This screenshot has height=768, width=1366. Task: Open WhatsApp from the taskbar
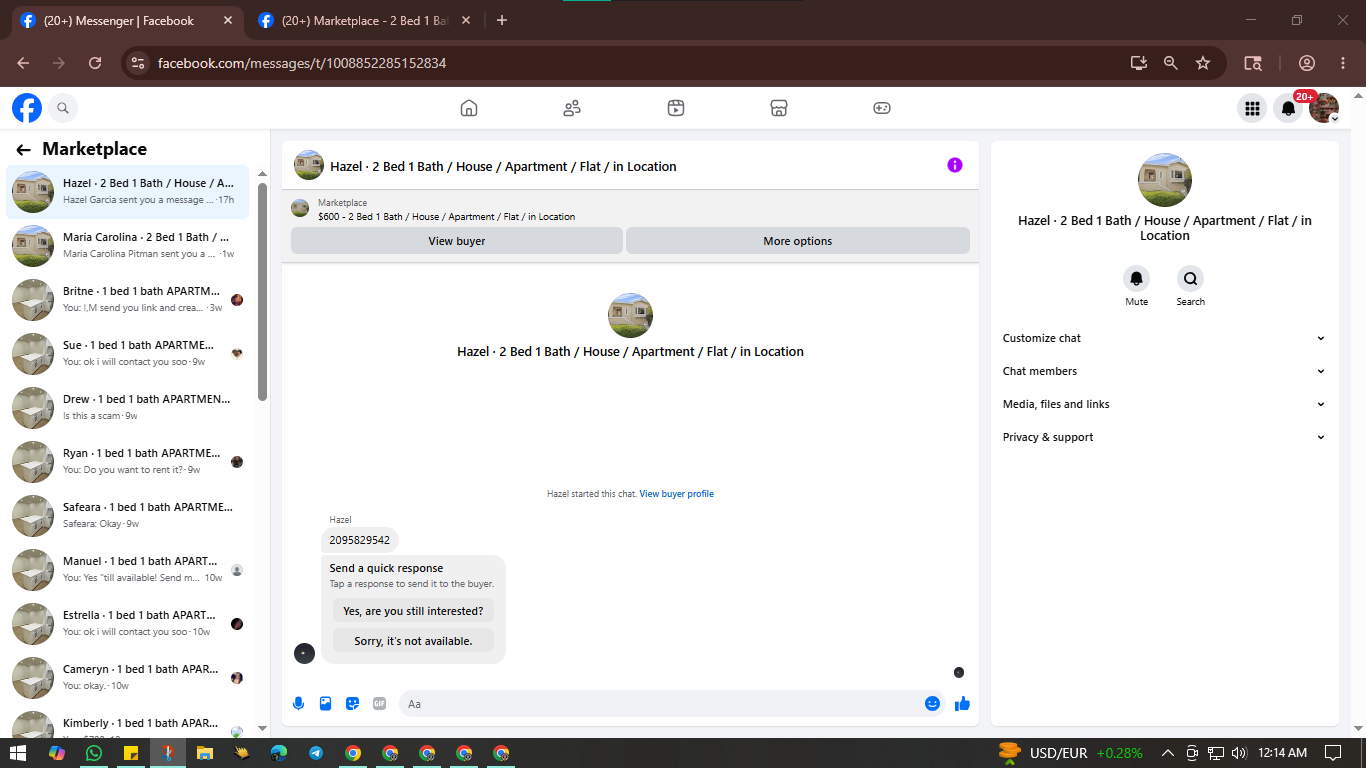[94, 753]
